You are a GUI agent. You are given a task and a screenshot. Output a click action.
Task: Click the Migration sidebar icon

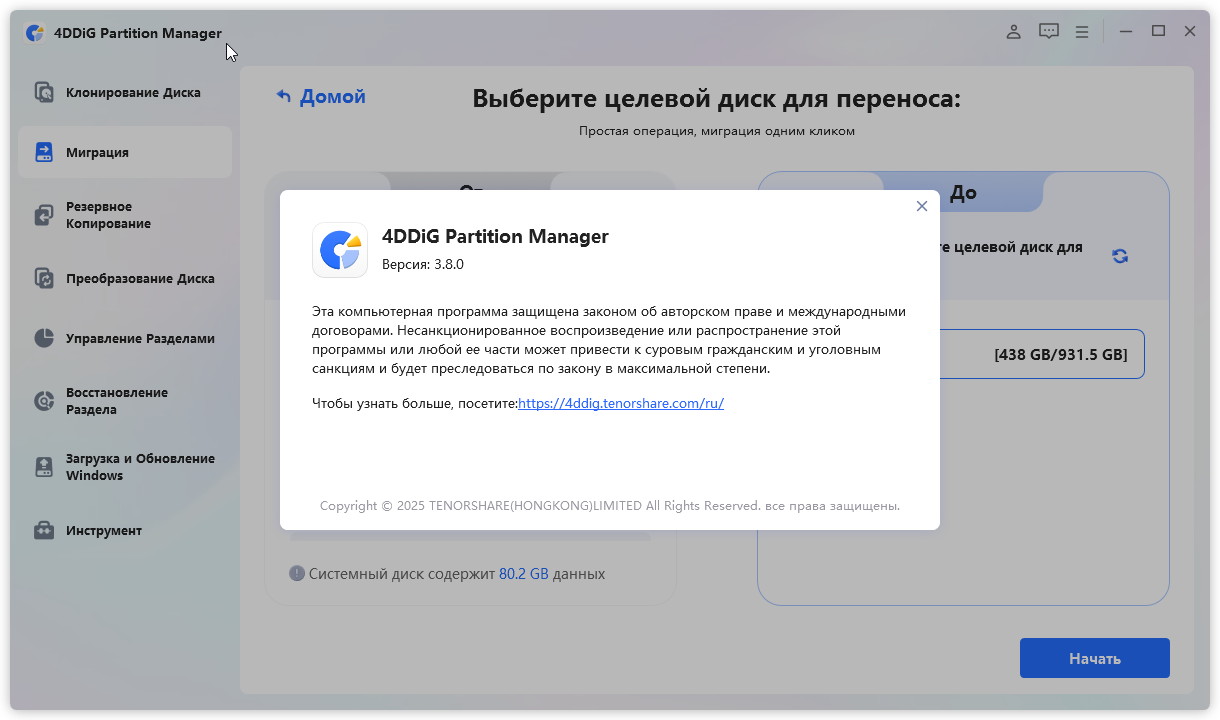[44, 152]
